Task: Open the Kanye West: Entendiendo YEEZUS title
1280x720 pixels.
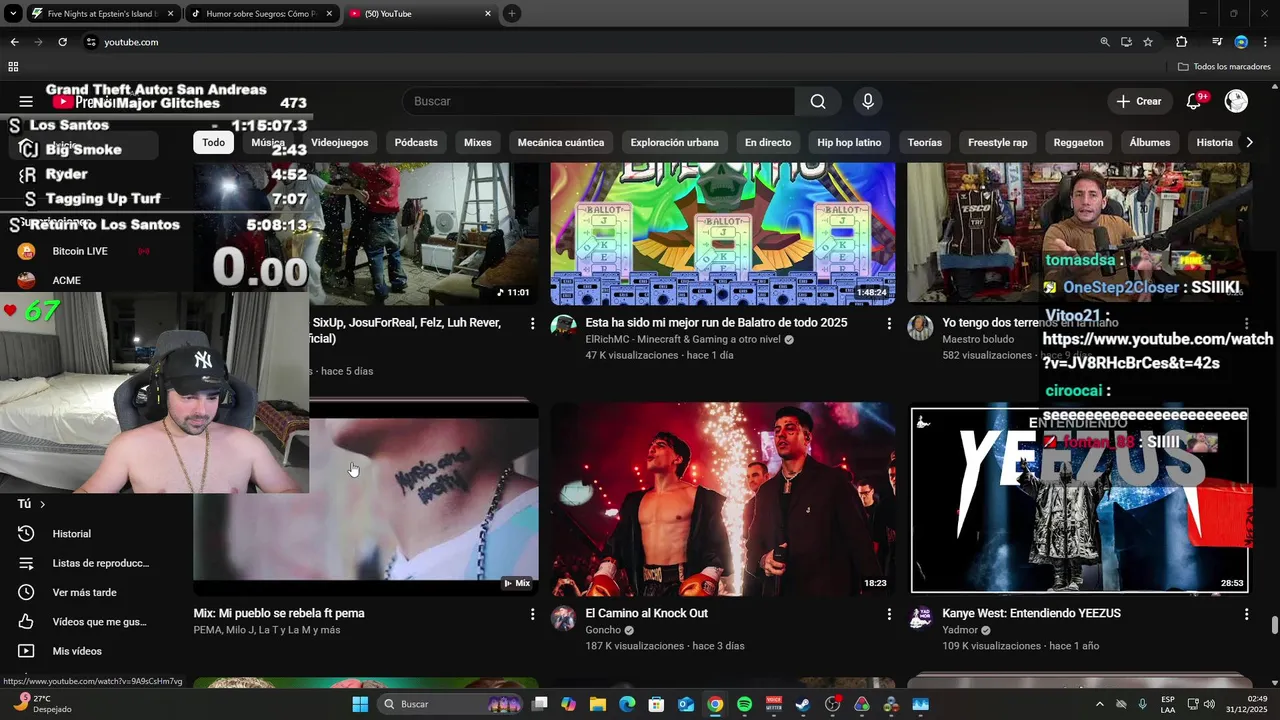Action: click(1031, 613)
